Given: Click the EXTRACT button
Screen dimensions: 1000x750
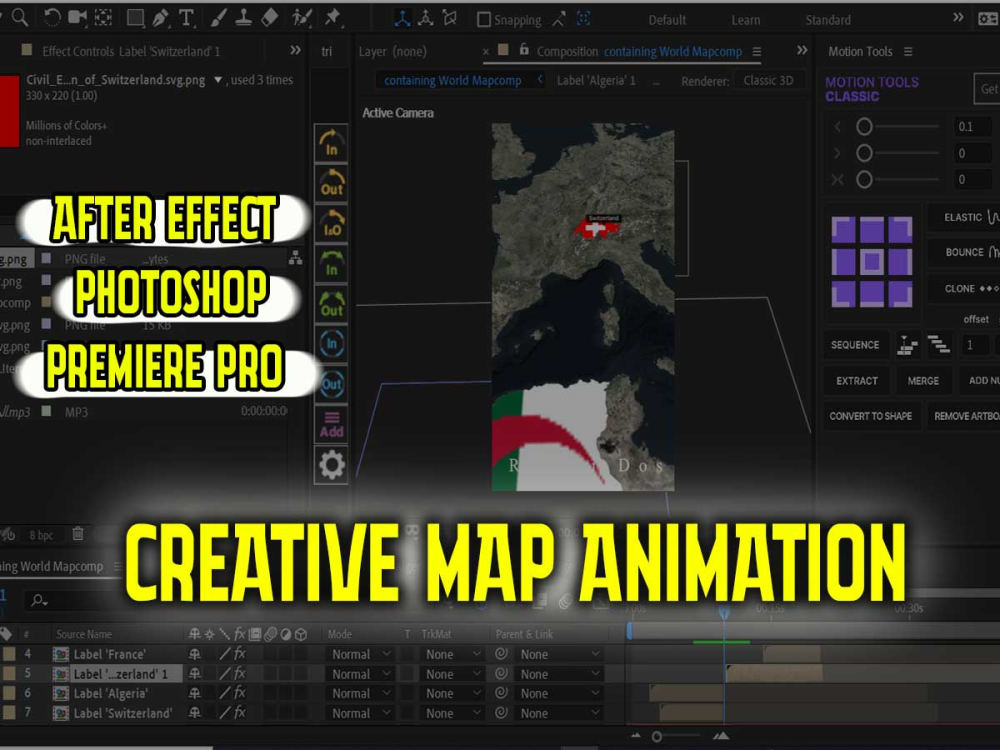Looking at the screenshot, I should pos(857,381).
